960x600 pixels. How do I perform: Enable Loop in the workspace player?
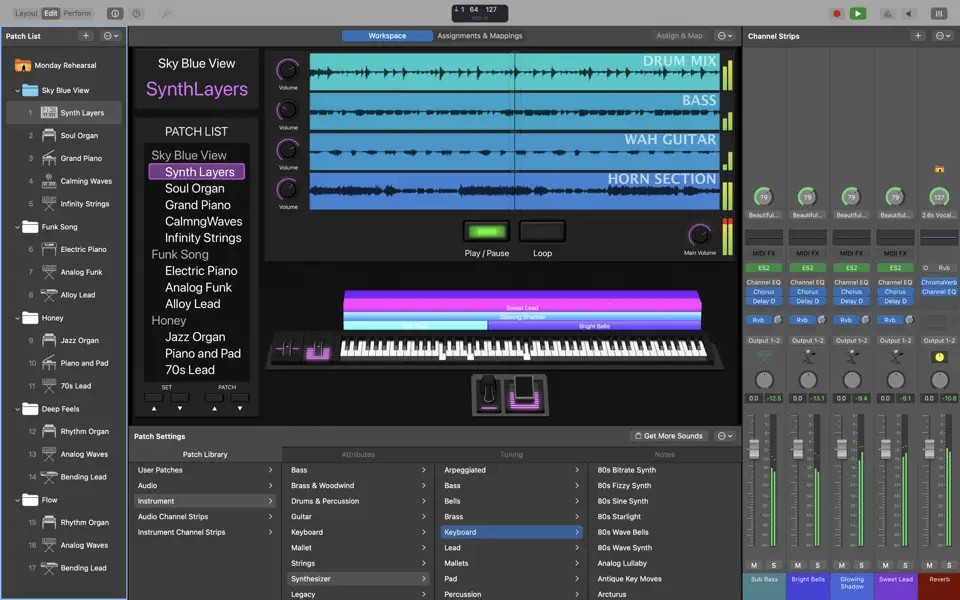coord(541,232)
